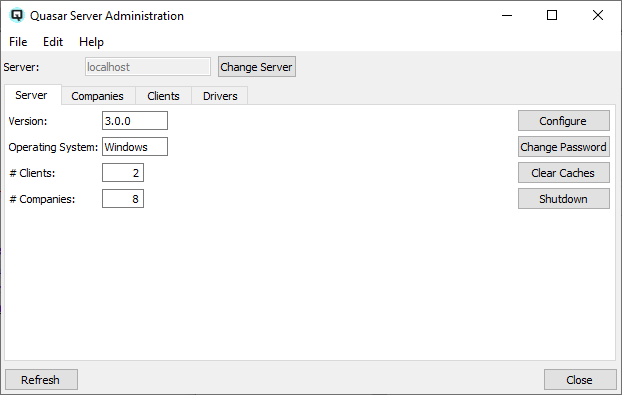Click the "Server:" label near top
622x395 pixels.
pyautogui.click(x=21, y=67)
